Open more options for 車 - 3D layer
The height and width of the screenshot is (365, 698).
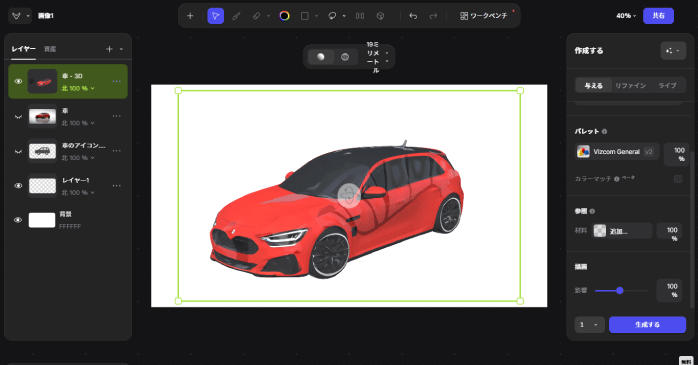pyautogui.click(x=117, y=81)
